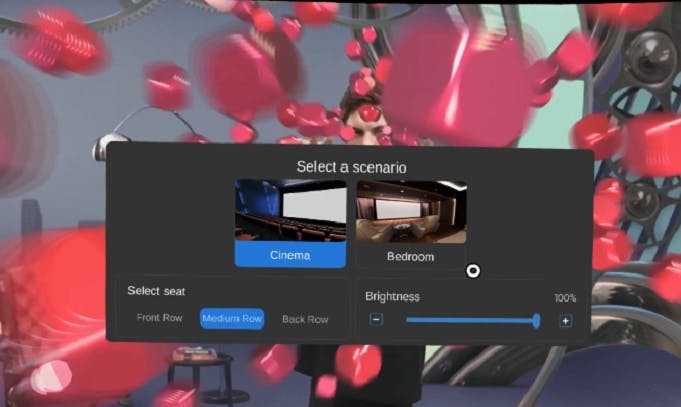Click the circular pointer cursor near Bedroom
The height and width of the screenshot is (407, 681).
click(x=473, y=271)
